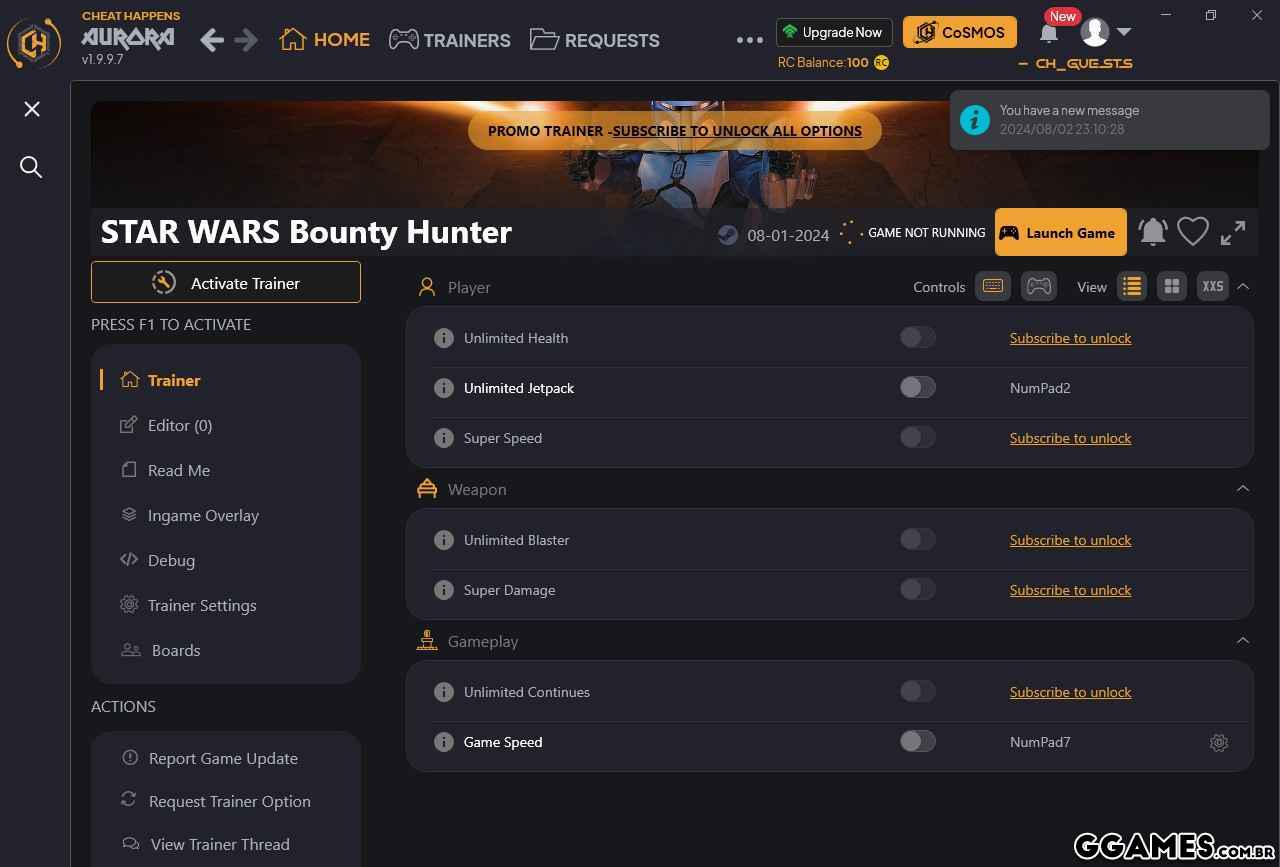Click the user profile avatar
Image resolution: width=1280 pixels, height=867 pixels.
tap(1095, 32)
